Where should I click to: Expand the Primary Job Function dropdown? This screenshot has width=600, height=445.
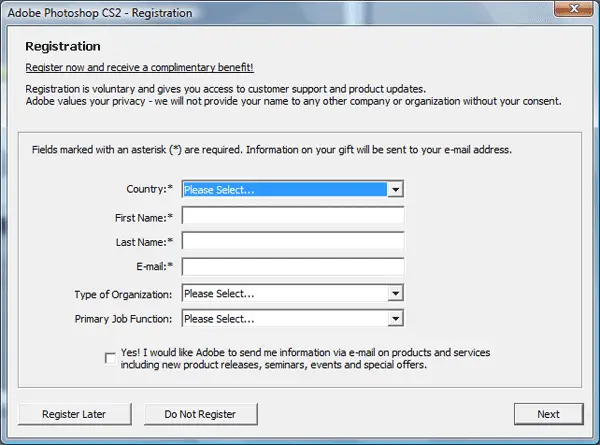coord(293,318)
